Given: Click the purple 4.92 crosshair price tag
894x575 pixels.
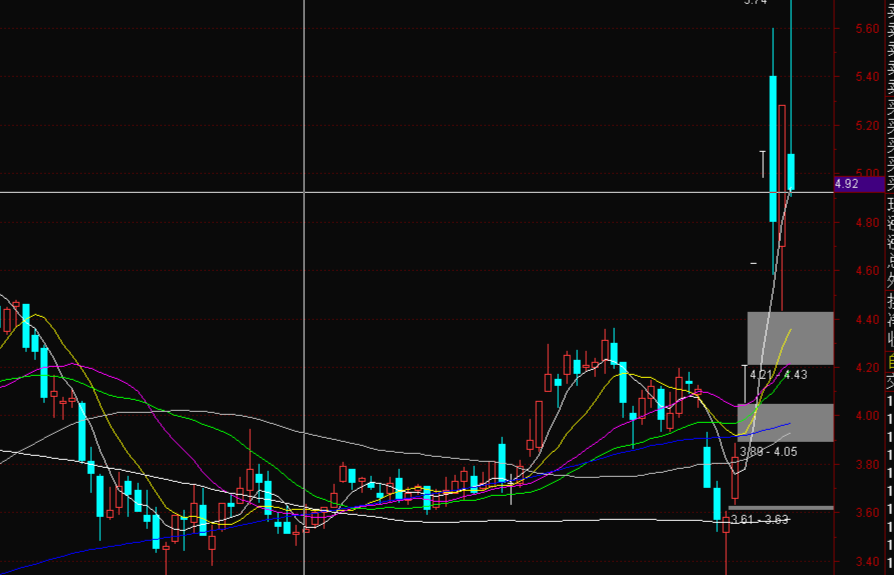Looking at the screenshot, I should coord(859,184).
